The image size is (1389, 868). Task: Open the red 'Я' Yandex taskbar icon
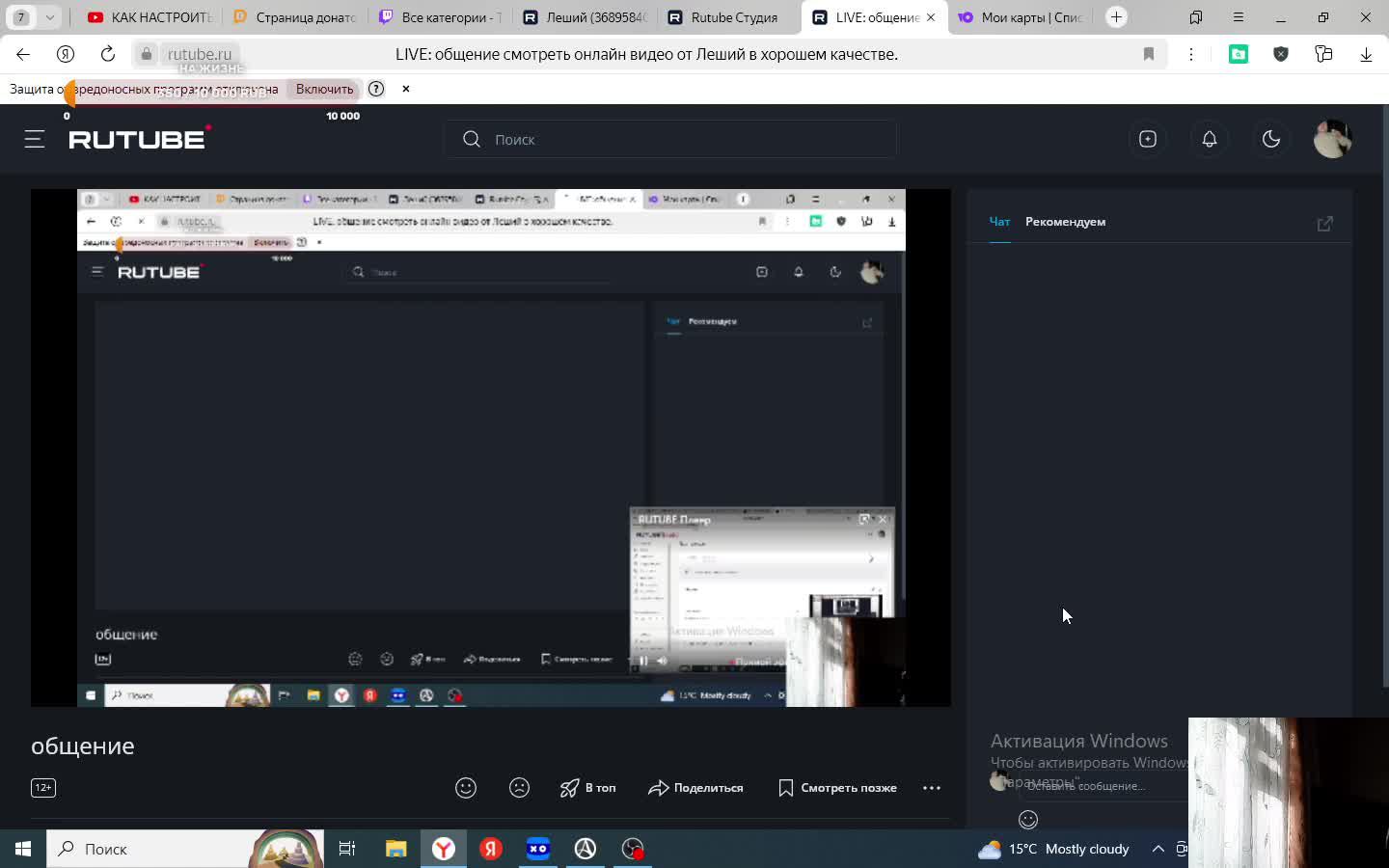tap(491, 849)
